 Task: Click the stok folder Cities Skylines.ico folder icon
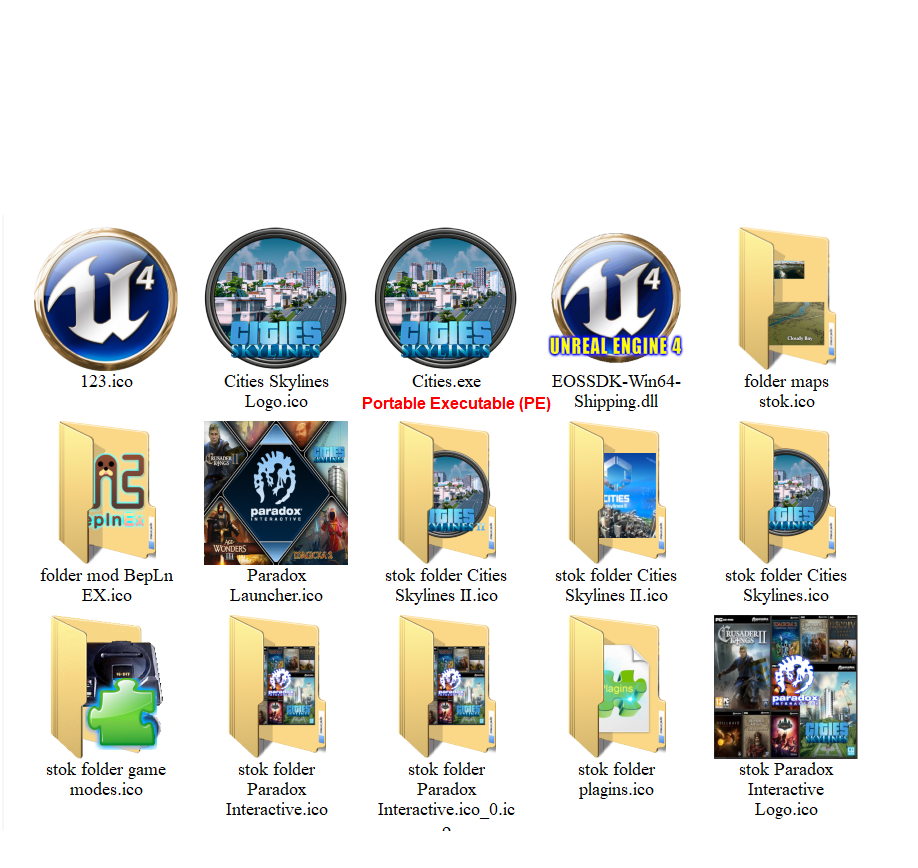click(x=786, y=492)
